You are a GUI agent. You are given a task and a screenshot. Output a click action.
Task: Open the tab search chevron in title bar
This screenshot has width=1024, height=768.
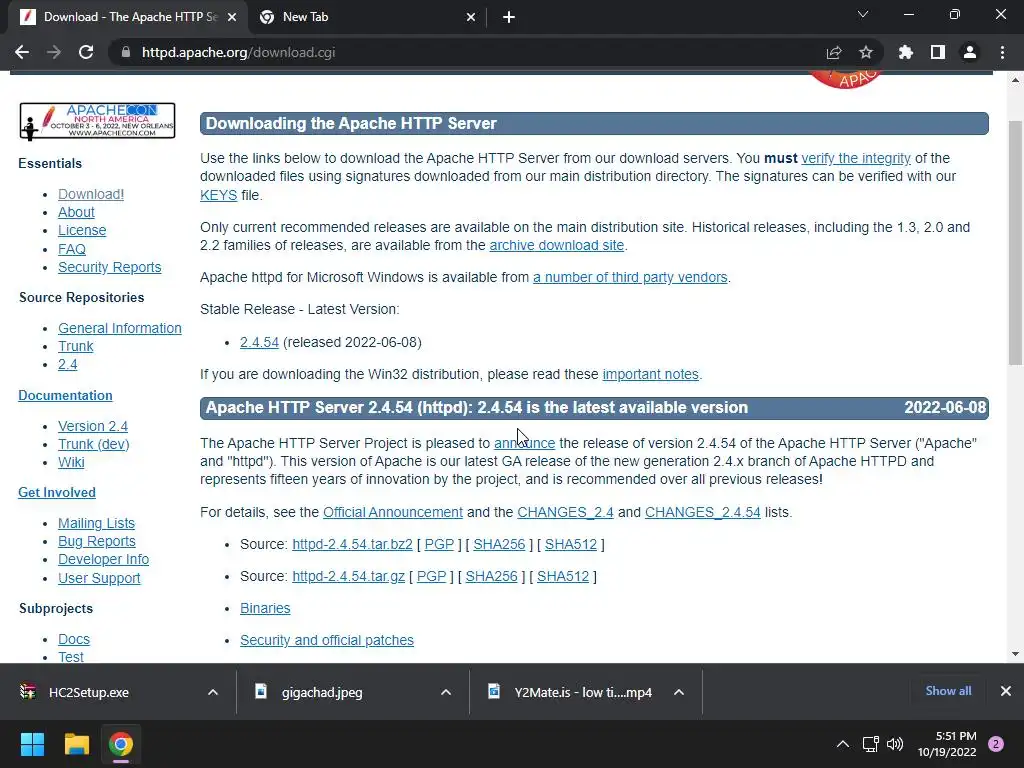pyautogui.click(x=863, y=14)
